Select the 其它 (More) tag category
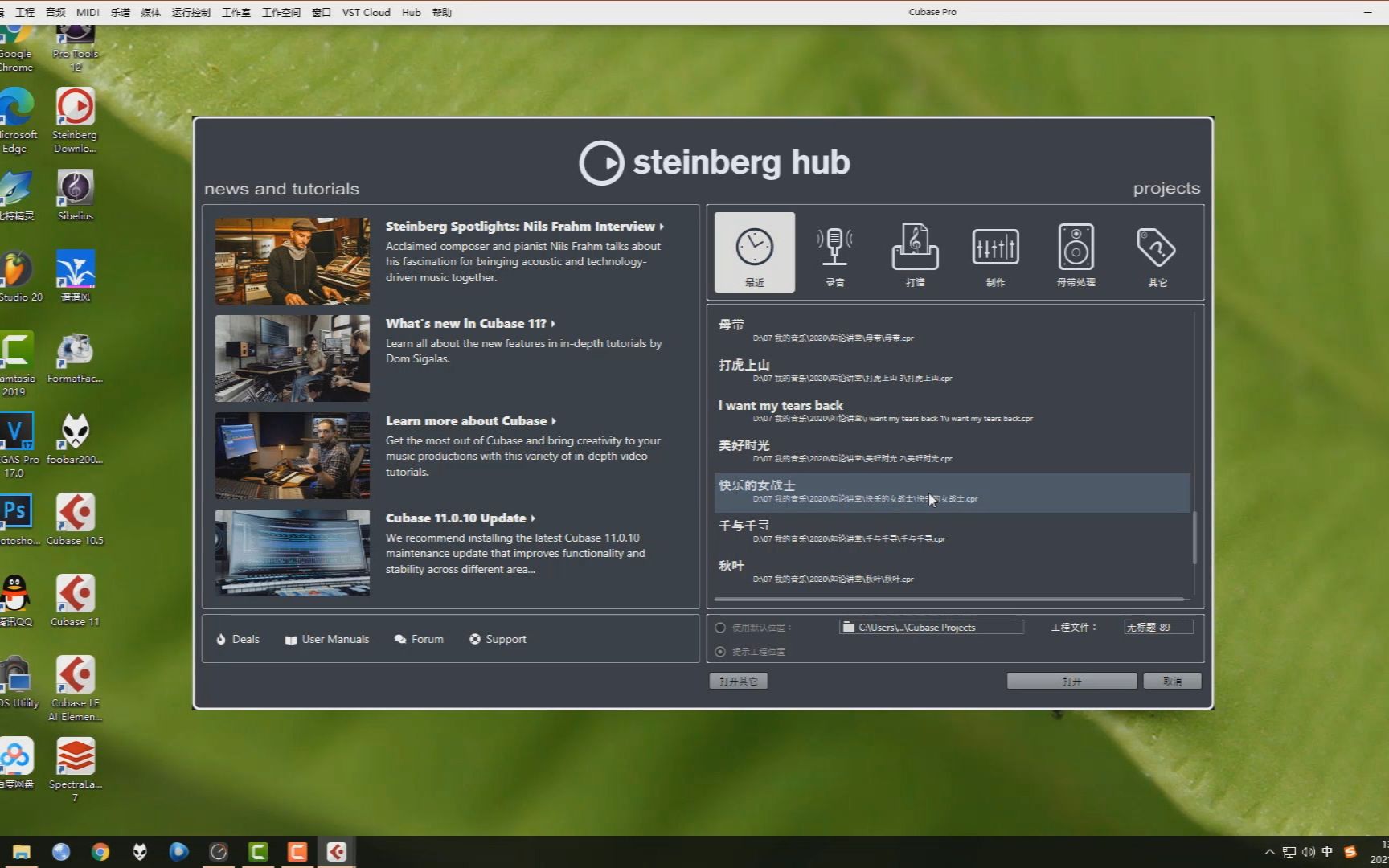This screenshot has width=1389, height=868. coord(1157,252)
